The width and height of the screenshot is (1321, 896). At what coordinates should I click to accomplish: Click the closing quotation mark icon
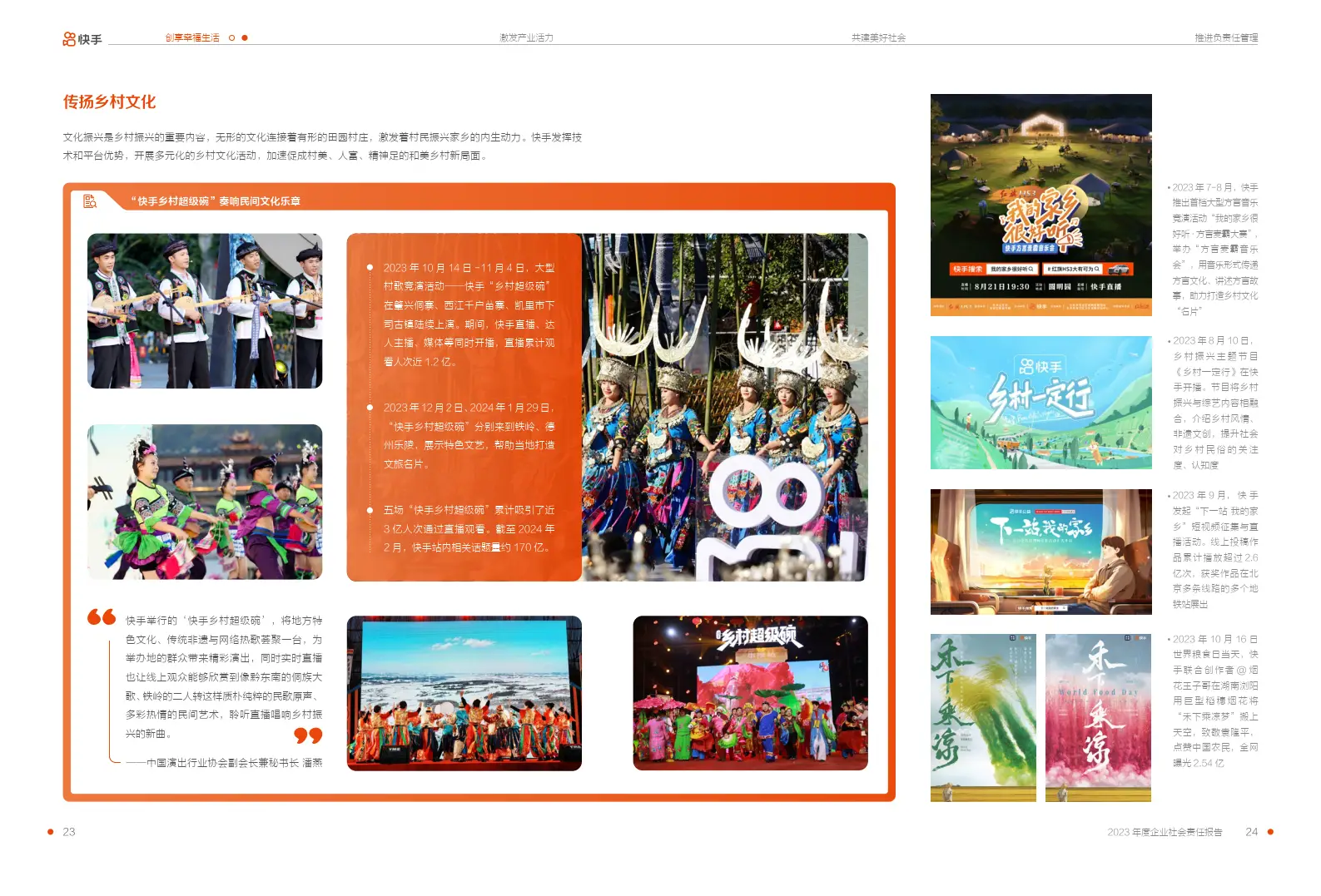[308, 735]
